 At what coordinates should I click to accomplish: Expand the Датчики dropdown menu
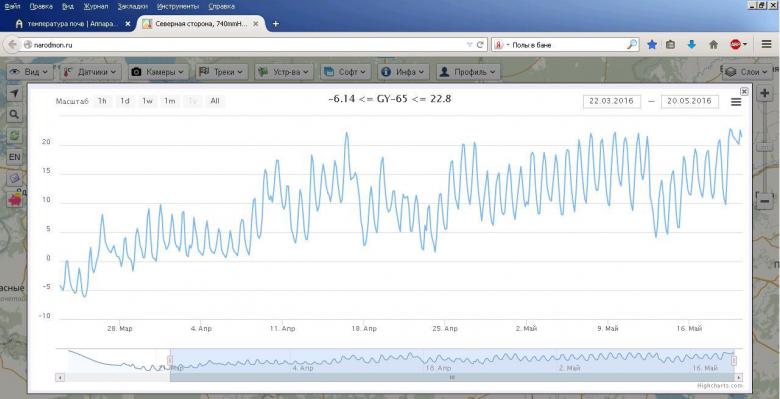pos(90,72)
